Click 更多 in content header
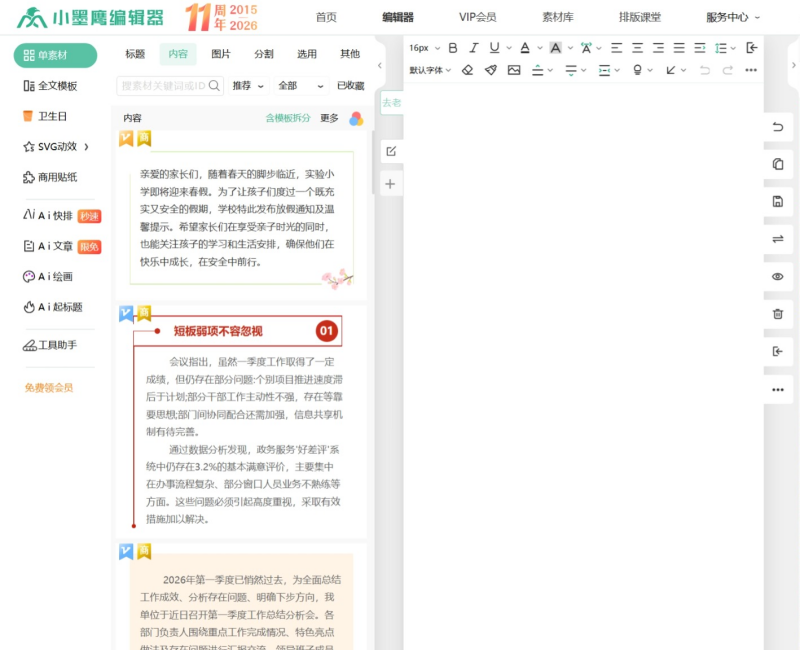This screenshot has width=800, height=650. click(329, 118)
